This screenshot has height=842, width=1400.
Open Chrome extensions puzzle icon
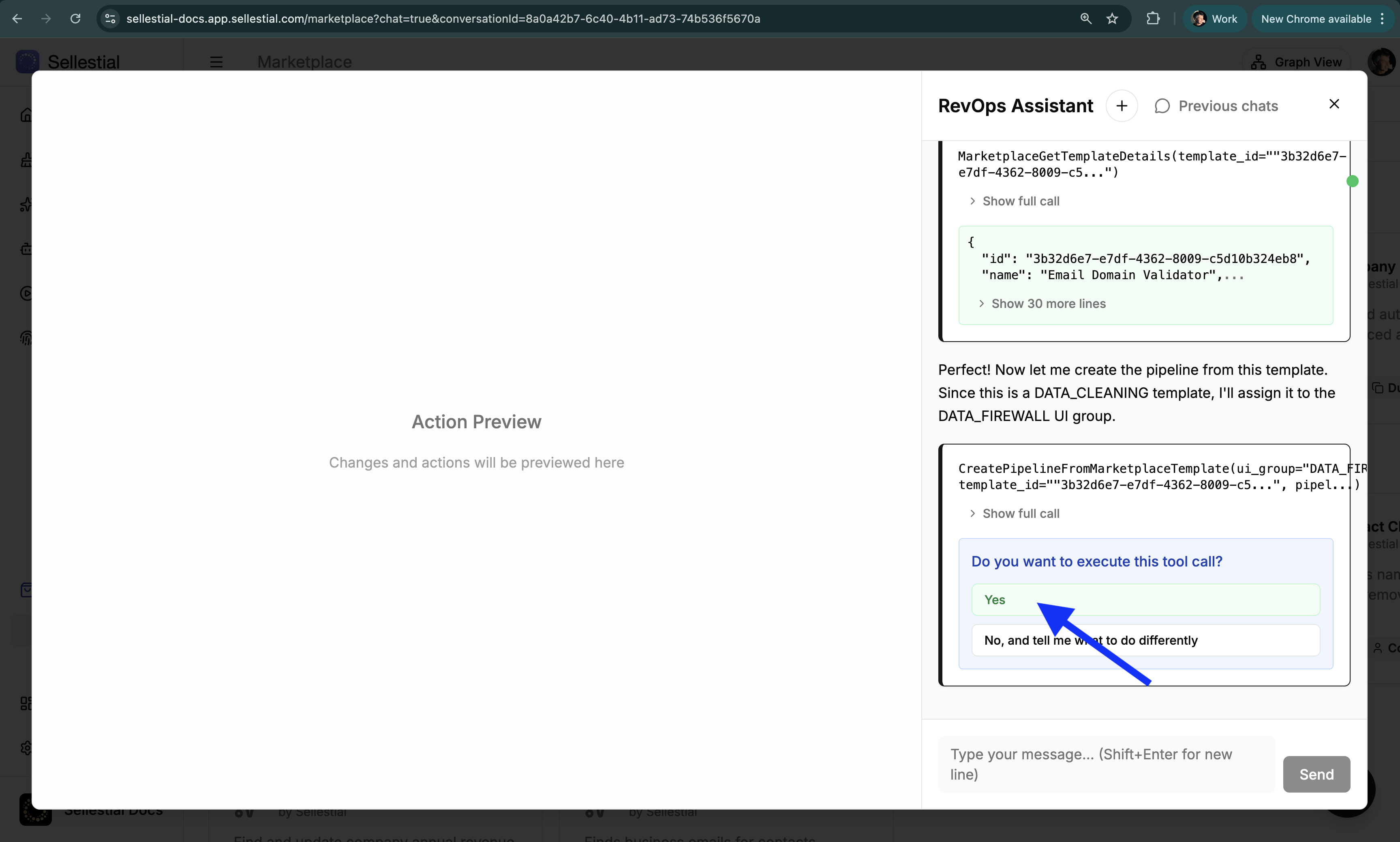1153,19
